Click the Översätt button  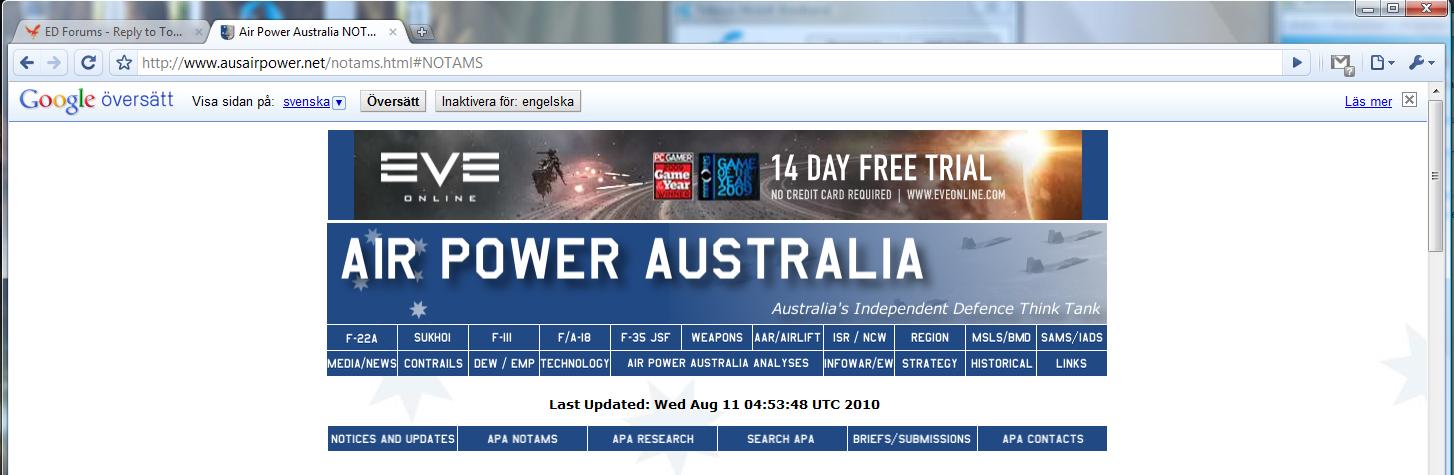[x=393, y=102]
